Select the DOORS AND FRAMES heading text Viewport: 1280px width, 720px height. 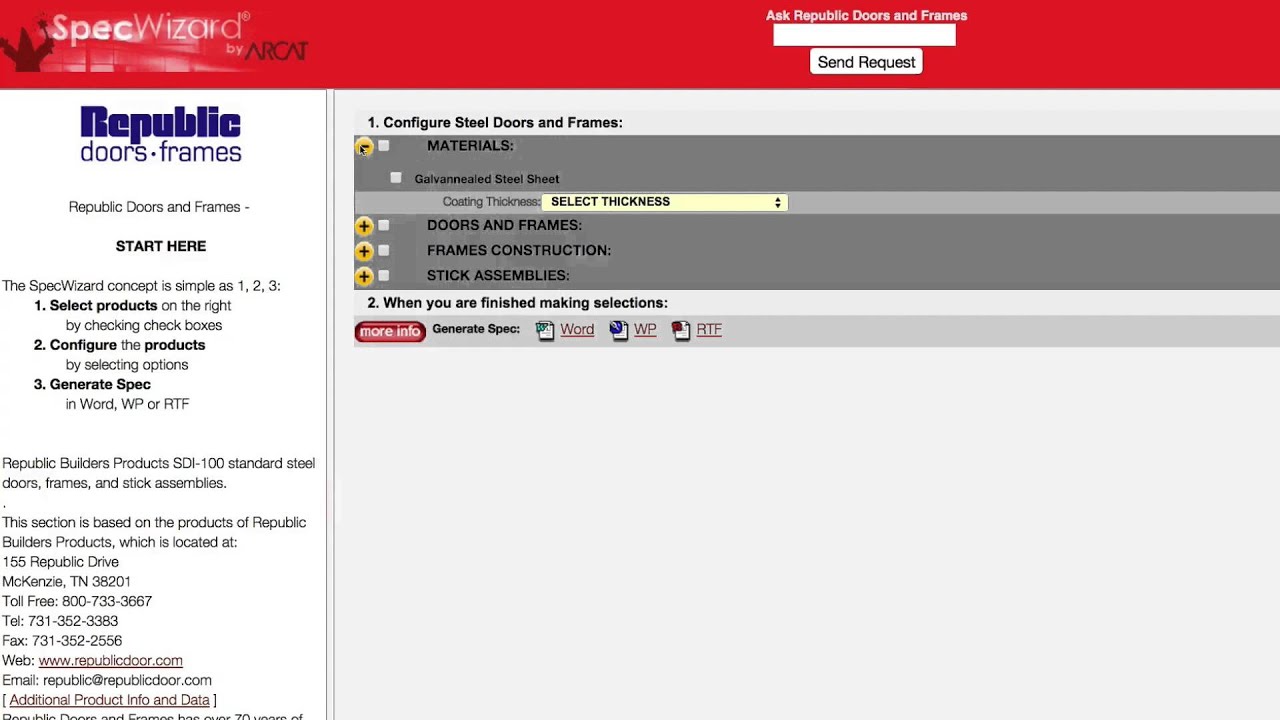504,226
